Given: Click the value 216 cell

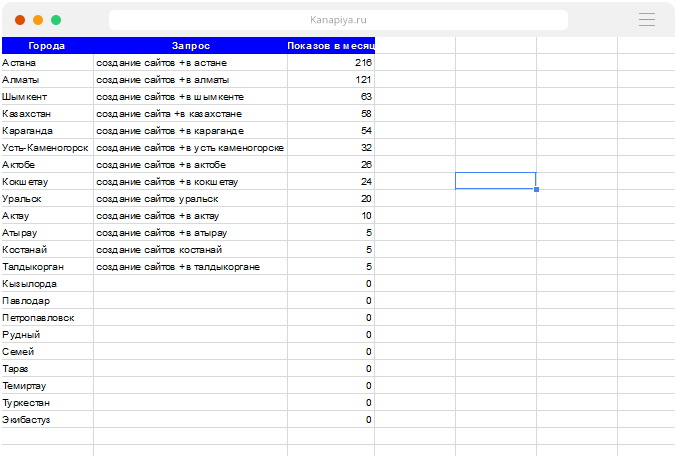Looking at the screenshot, I should point(330,63).
